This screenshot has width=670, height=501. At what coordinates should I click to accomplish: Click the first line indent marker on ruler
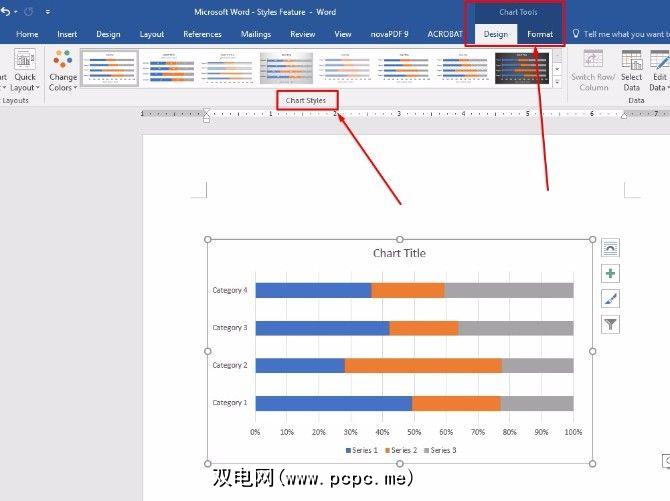pos(206,112)
